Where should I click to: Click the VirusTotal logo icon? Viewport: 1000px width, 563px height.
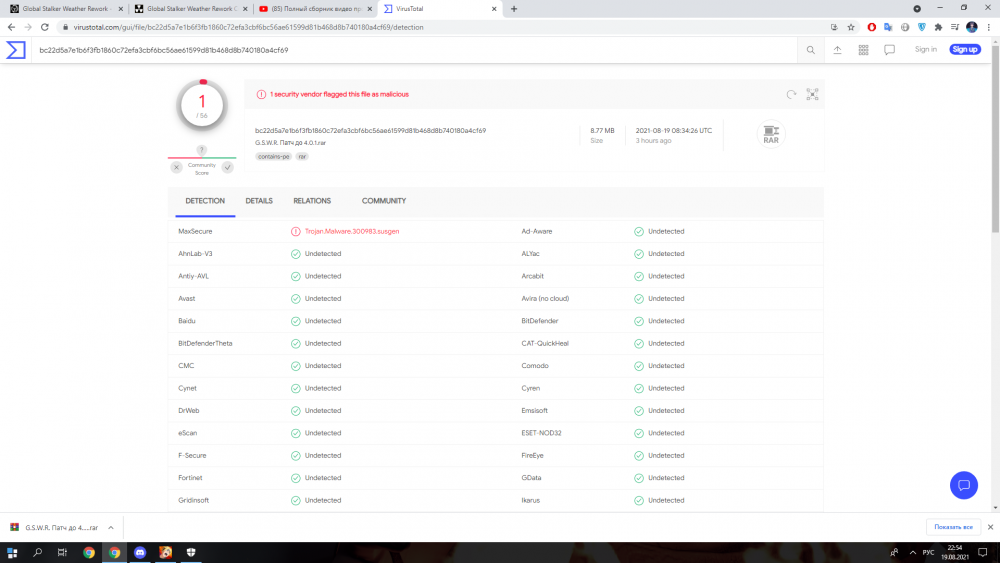16,49
